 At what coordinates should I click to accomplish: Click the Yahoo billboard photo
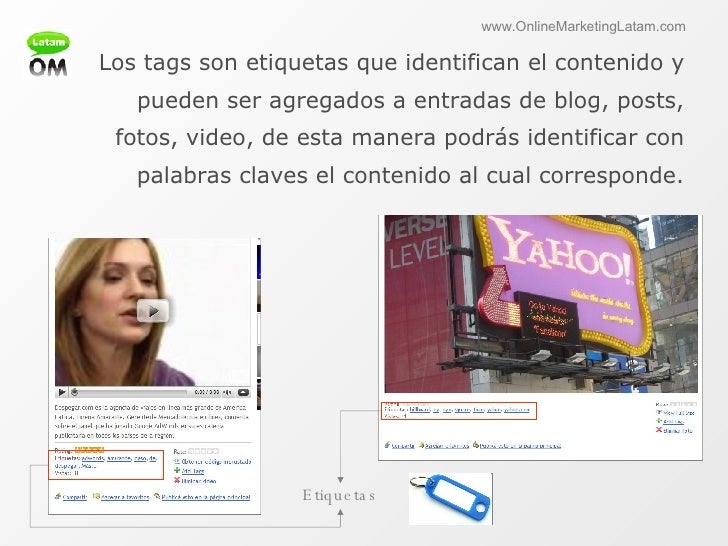pyautogui.click(x=541, y=304)
